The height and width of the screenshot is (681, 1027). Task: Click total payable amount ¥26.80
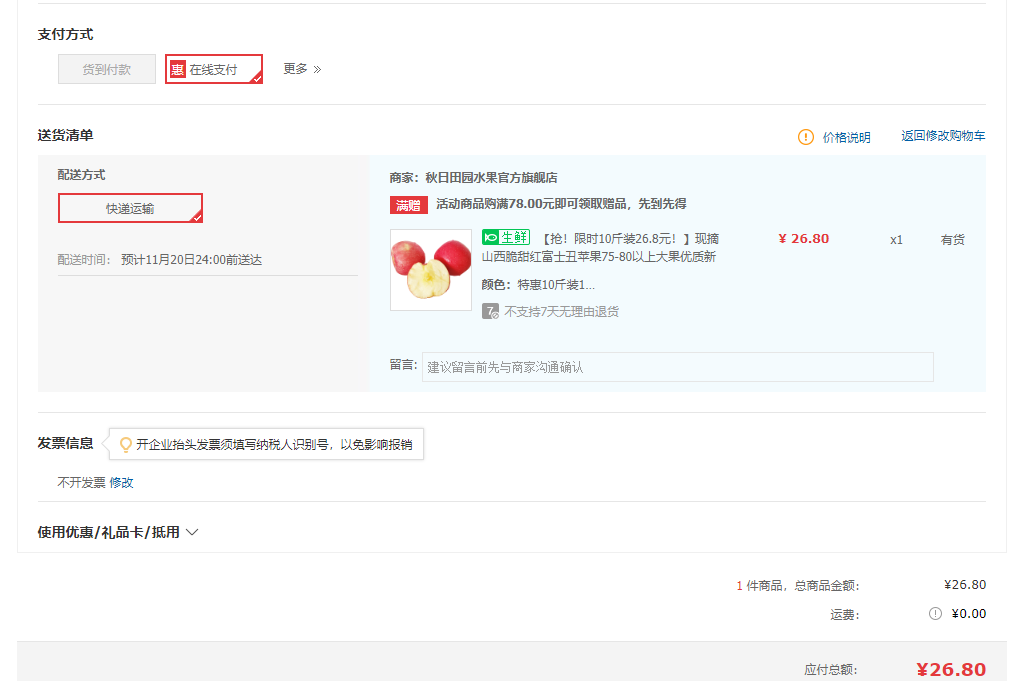pos(951,669)
